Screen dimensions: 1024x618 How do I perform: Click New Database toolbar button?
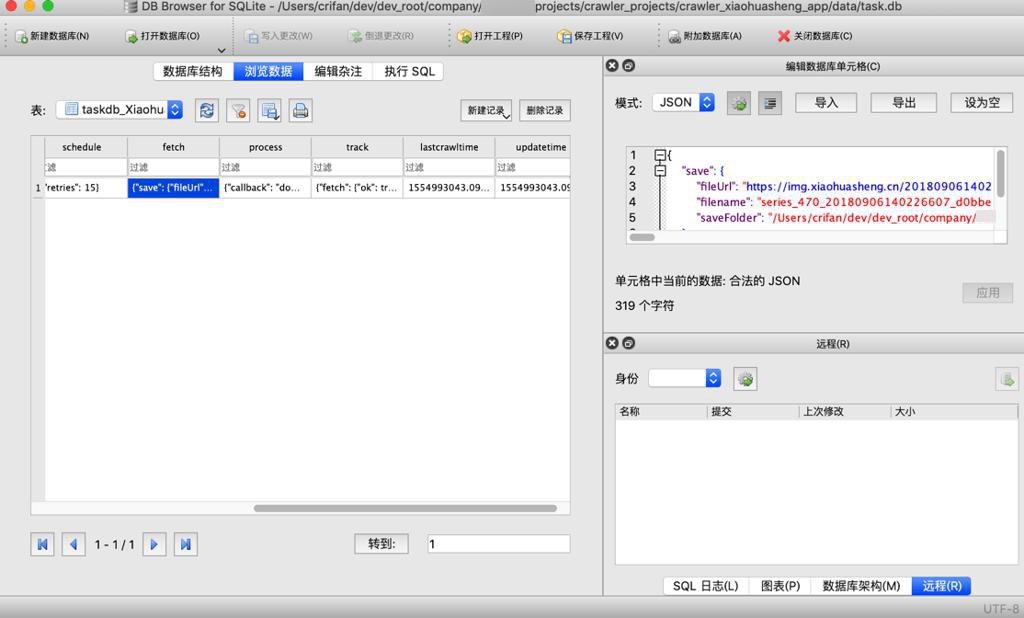pyautogui.click(x=52, y=36)
